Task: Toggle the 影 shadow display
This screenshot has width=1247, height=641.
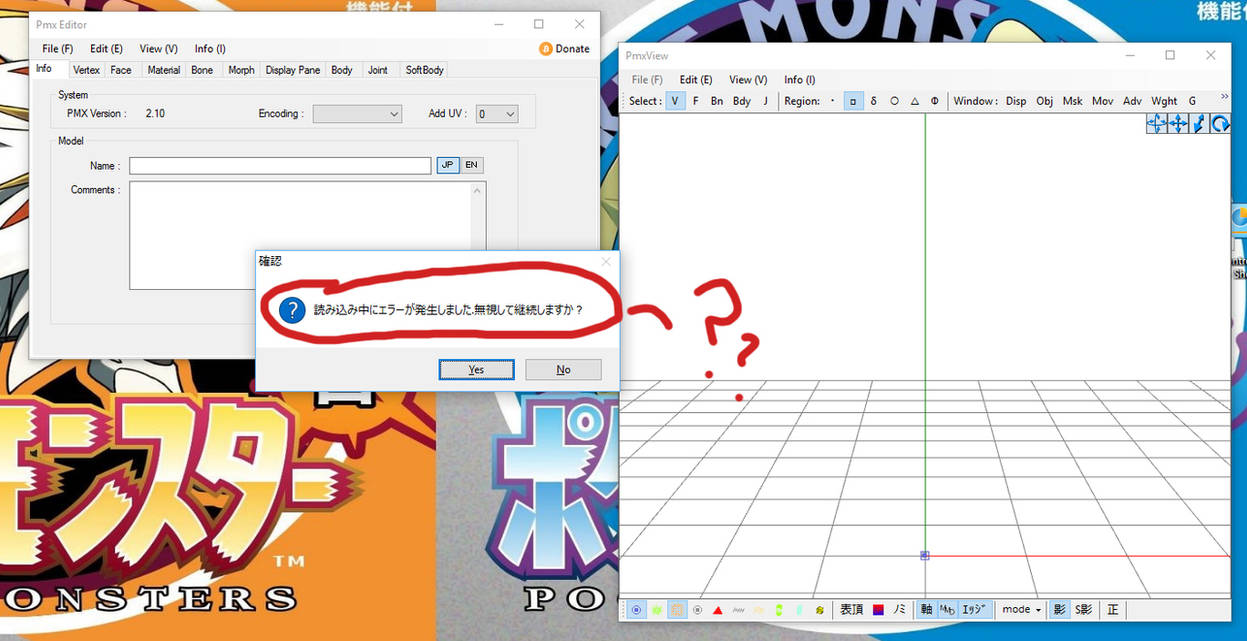Action: [1059, 610]
